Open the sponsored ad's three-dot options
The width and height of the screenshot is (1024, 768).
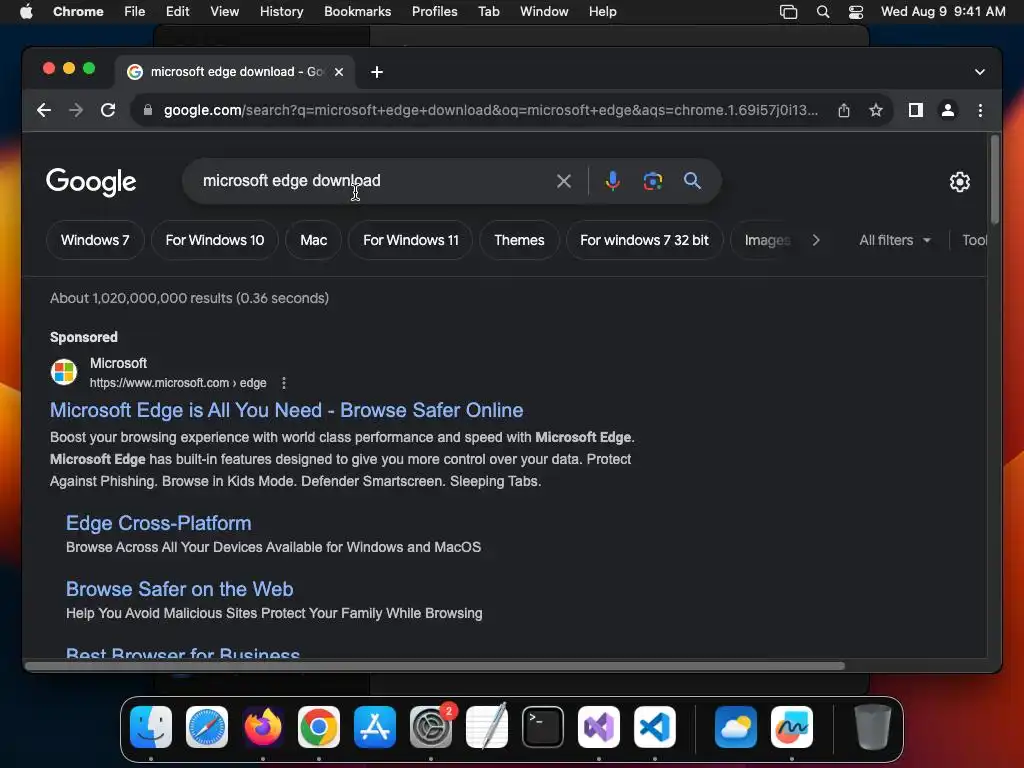(x=283, y=383)
